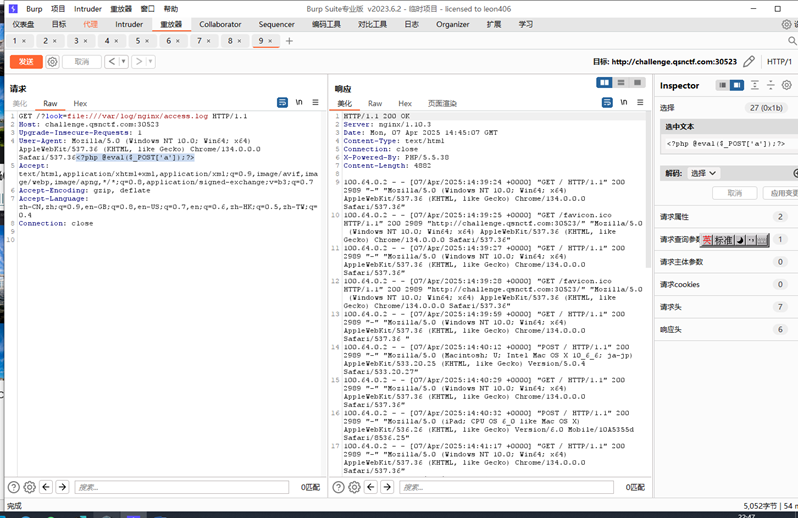Expand 请求cookies section
Screen dimensions: 798x518
pos(726,284)
